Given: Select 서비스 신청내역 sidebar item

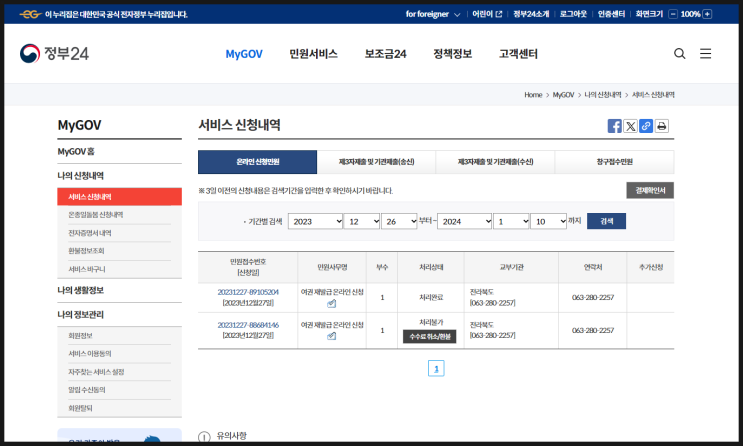Looking at the screenshot, I should click(119, 197).
